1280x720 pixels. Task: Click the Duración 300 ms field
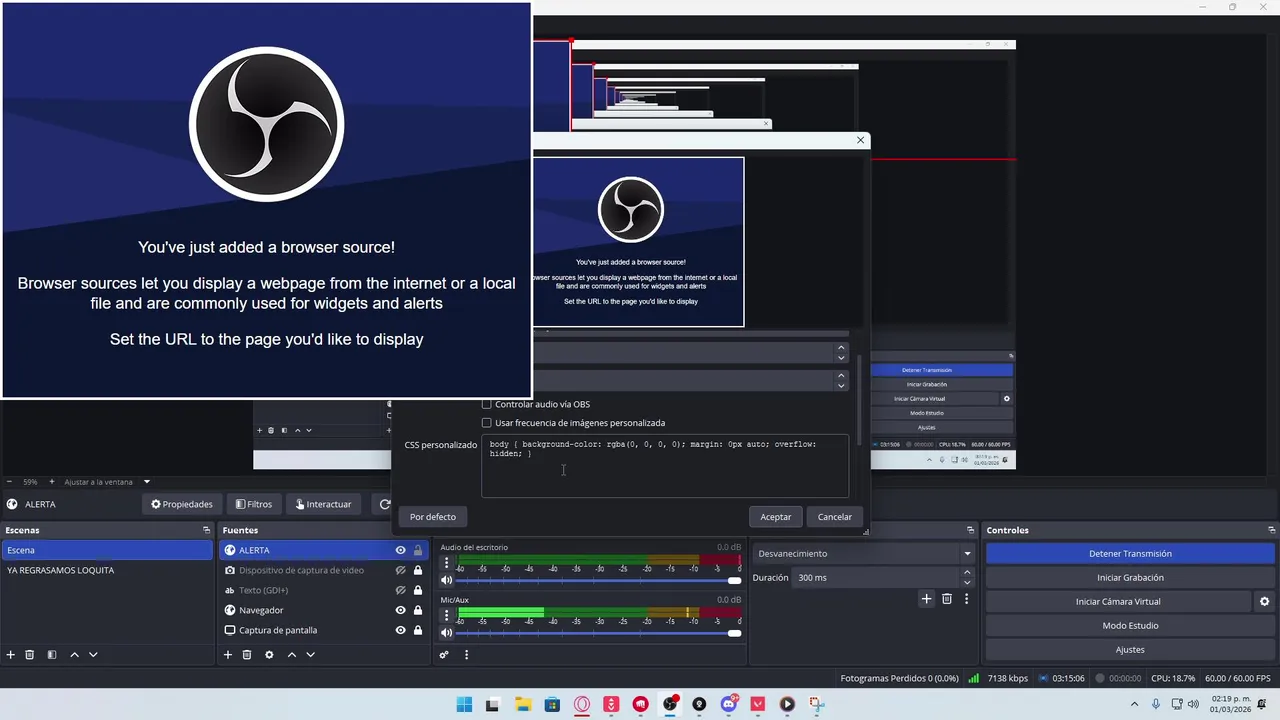[x=876, y=577]
